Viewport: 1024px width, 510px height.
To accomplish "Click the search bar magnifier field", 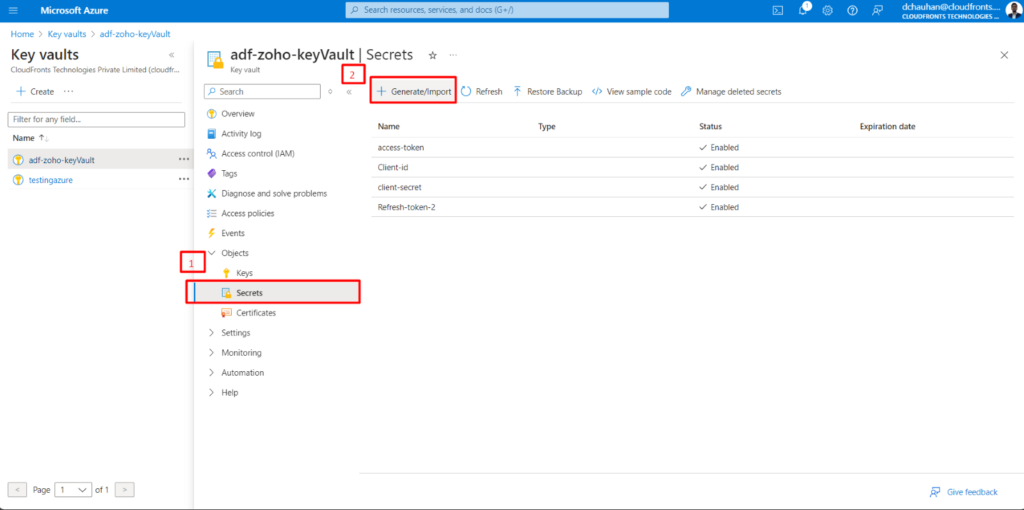I will click(x=507, y=10).
